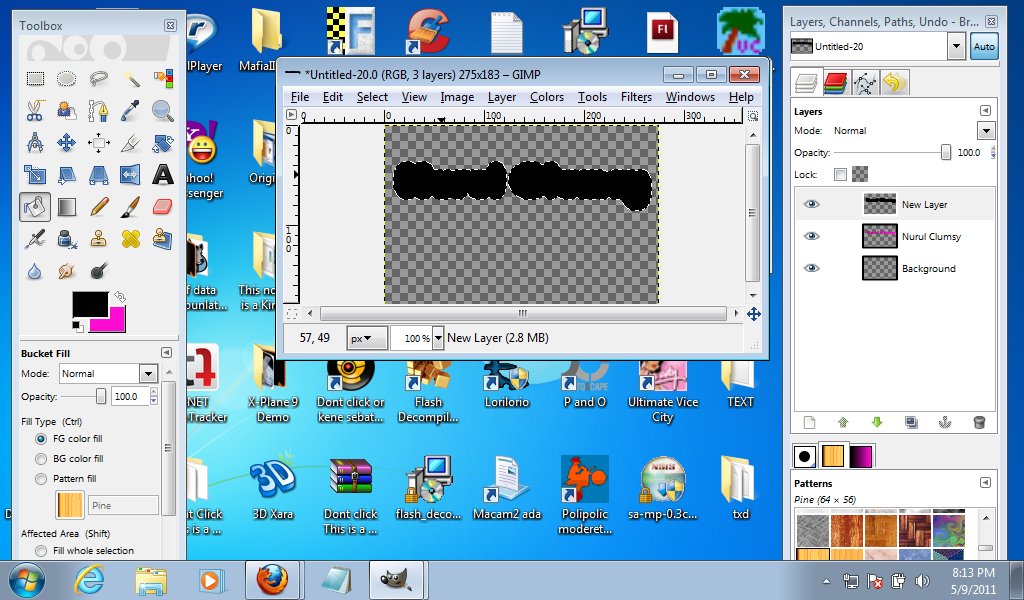
Task: Select the Text tool
Action: coord(163,174)
